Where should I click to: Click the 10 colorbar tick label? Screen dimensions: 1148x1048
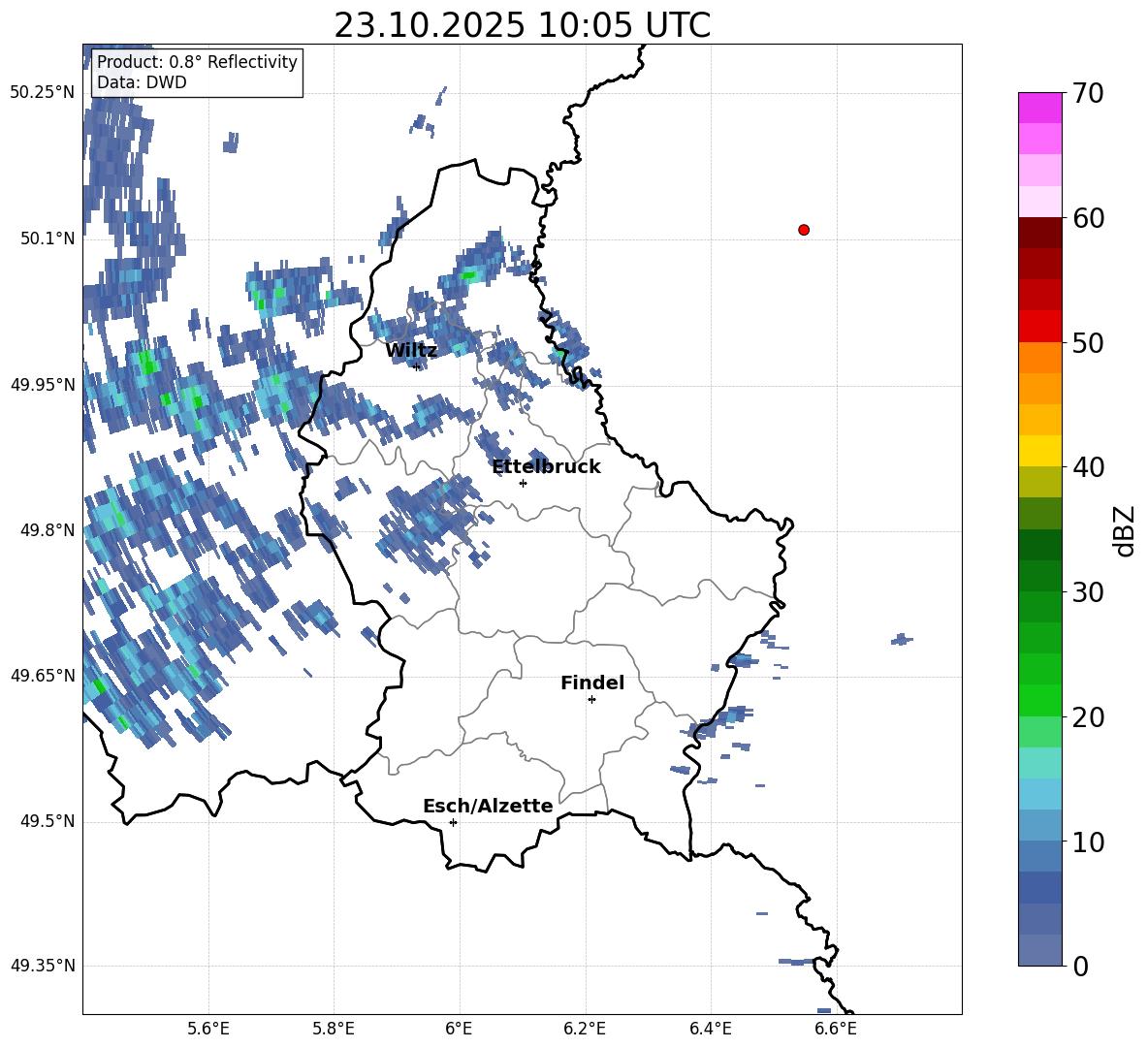[x=1088, y=842]
